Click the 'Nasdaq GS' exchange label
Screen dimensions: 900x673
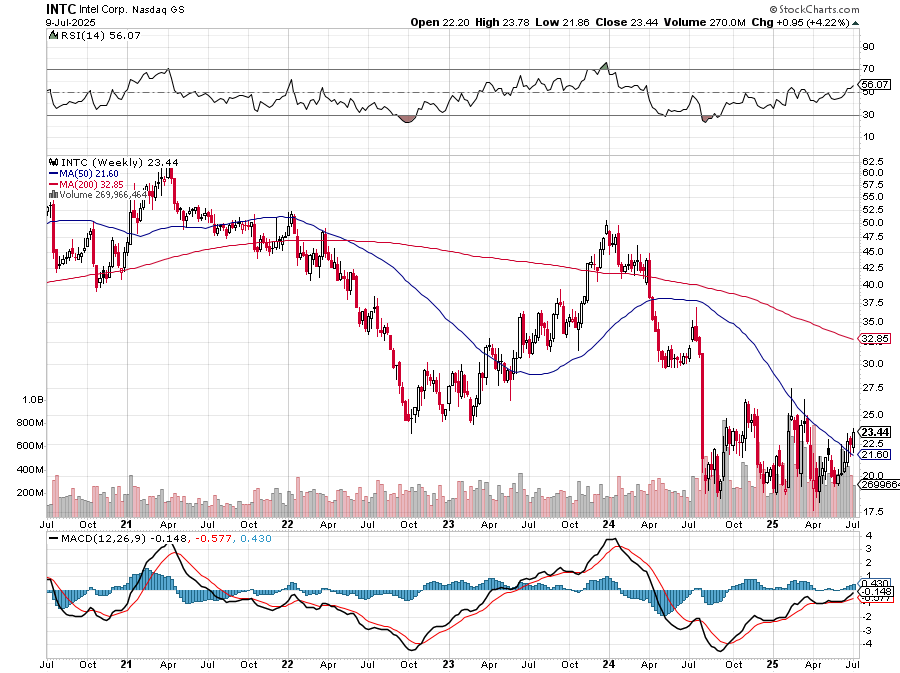pos(159,10)
